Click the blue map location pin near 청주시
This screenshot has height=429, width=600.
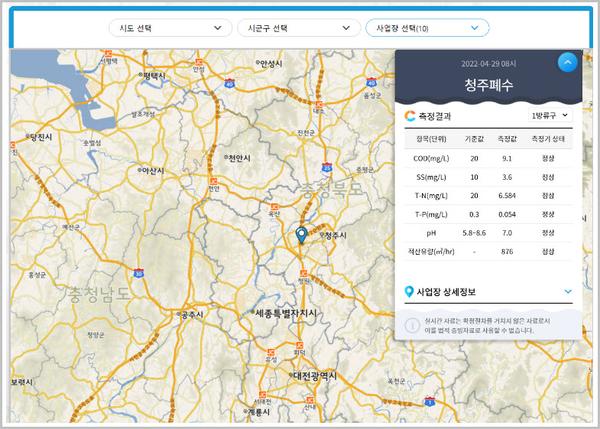(302, 235)
